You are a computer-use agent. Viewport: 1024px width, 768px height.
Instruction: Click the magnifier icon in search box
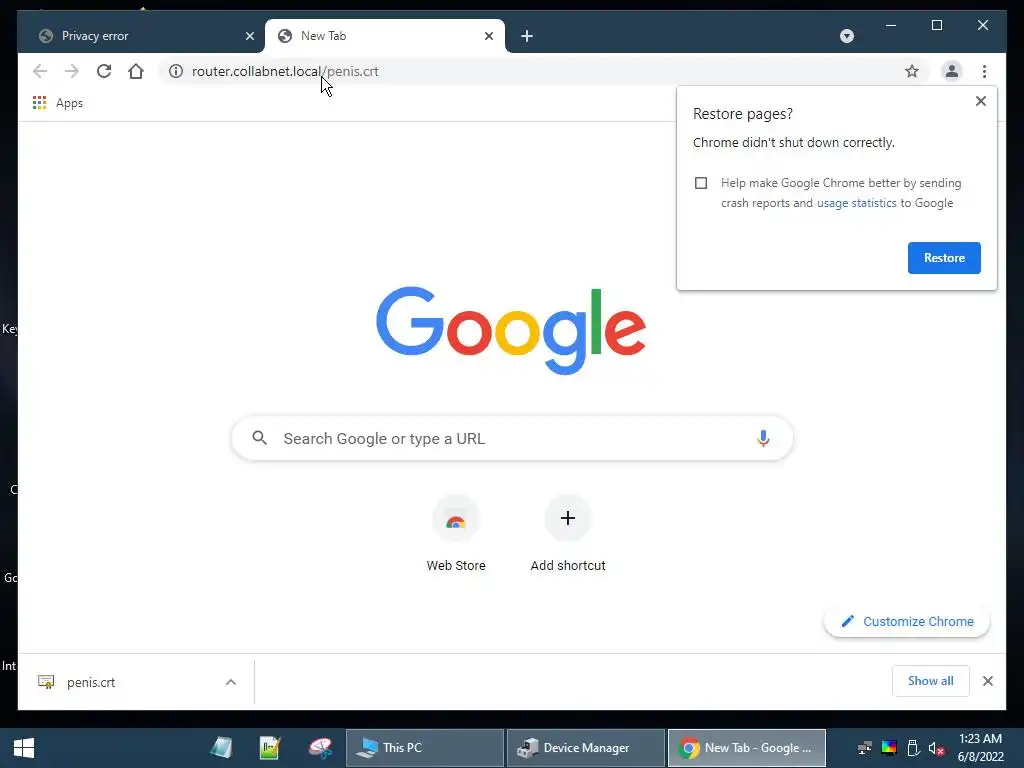[x=259, y=438]
